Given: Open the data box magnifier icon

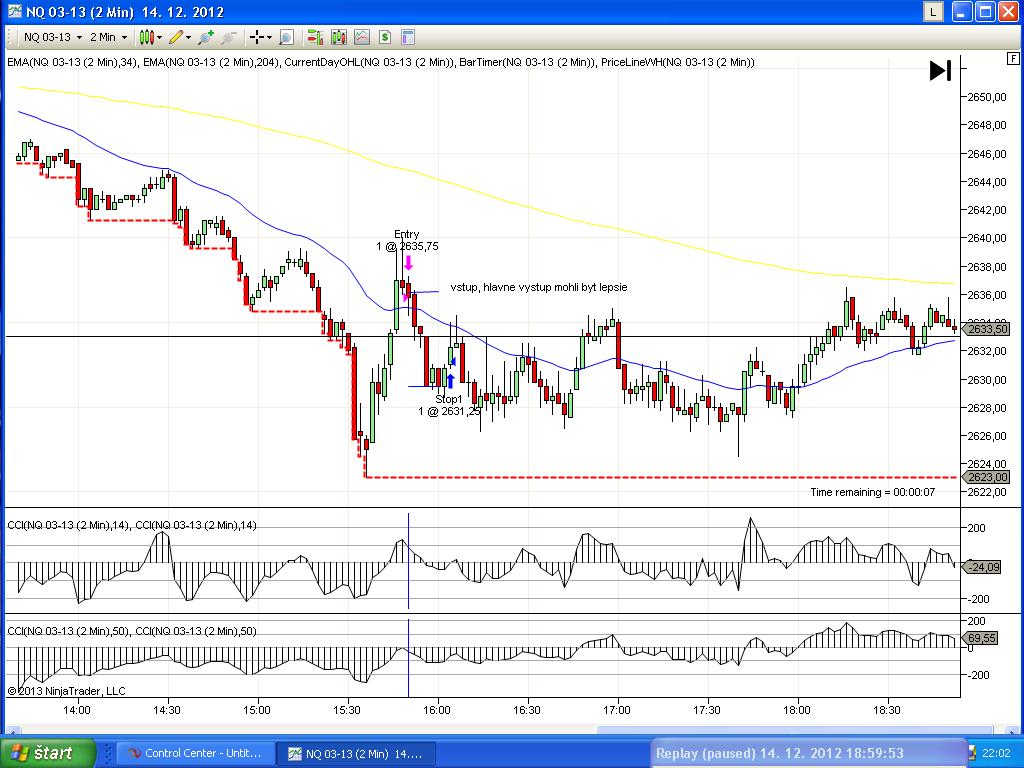Looking at the screenshot, I should [286, 37].
